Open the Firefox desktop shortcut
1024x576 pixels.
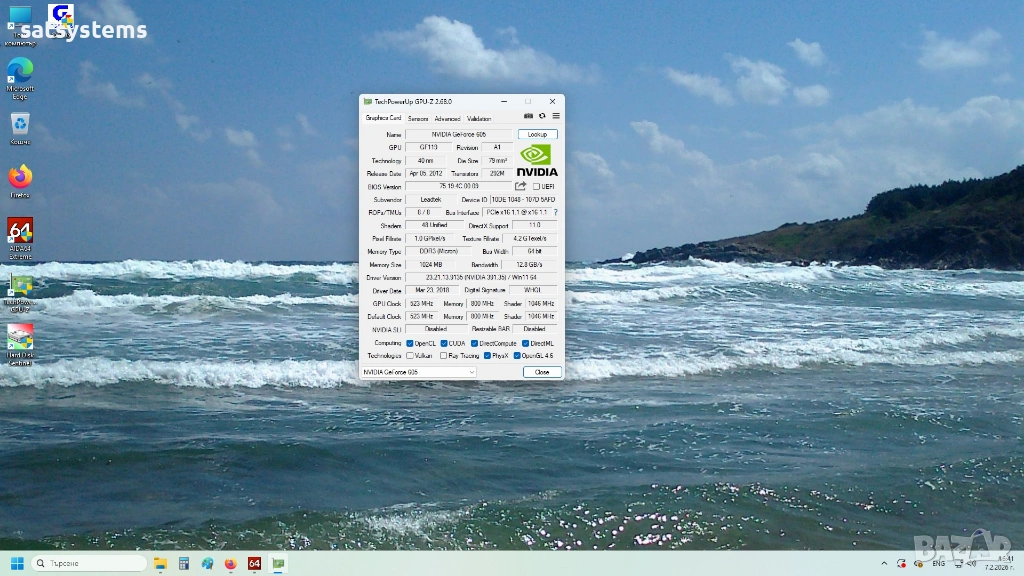click(20, 180)
